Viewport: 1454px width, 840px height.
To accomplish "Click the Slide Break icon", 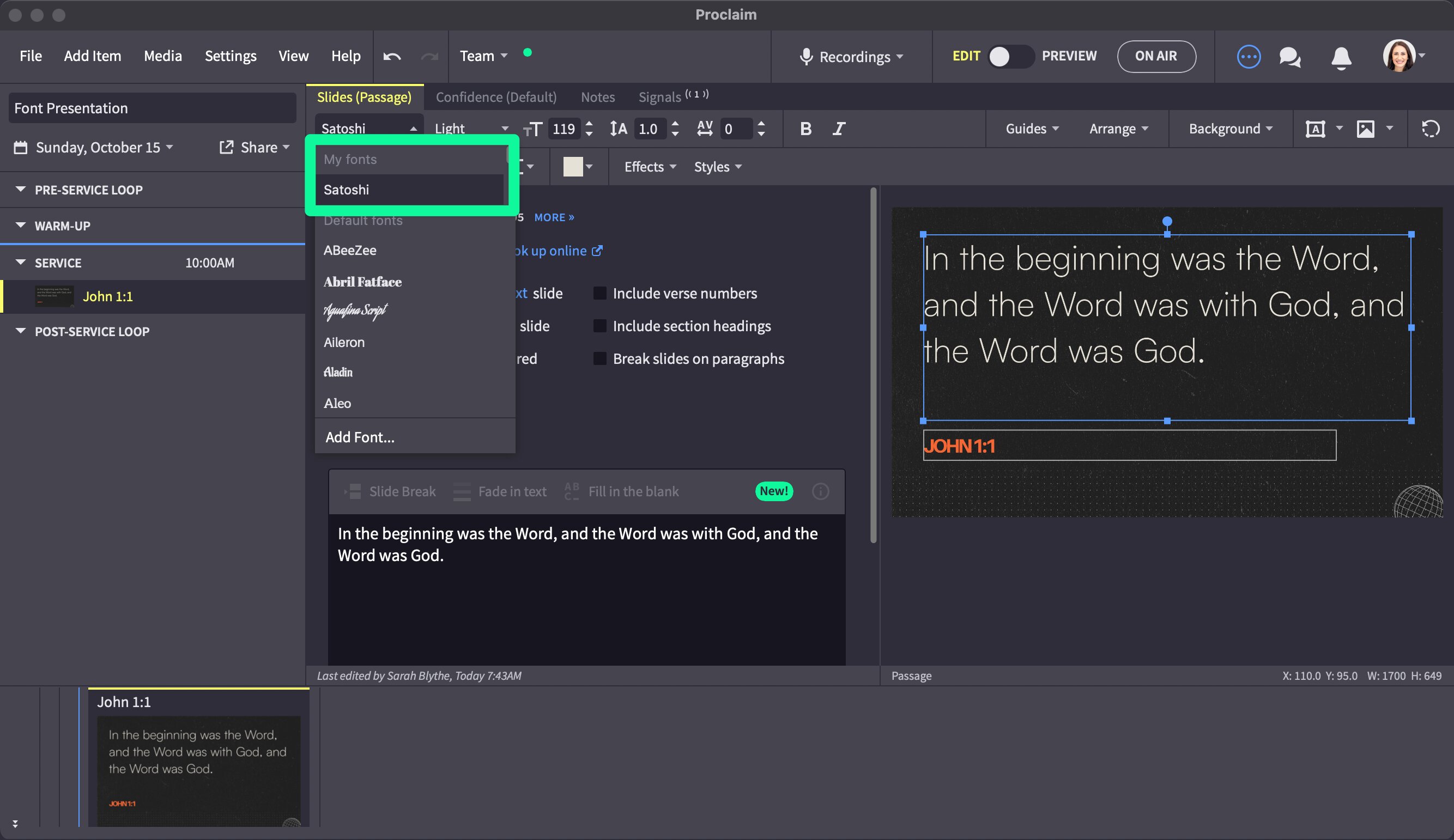I will [x=353, y=491].
